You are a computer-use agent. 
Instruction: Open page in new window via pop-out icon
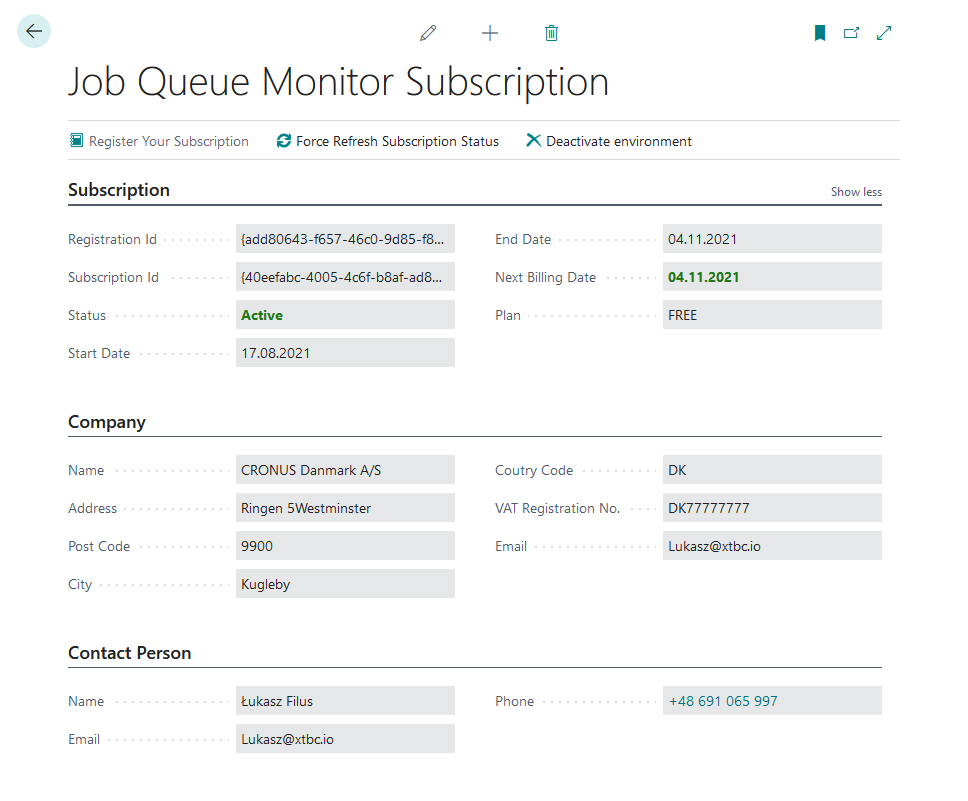[852, 32]
